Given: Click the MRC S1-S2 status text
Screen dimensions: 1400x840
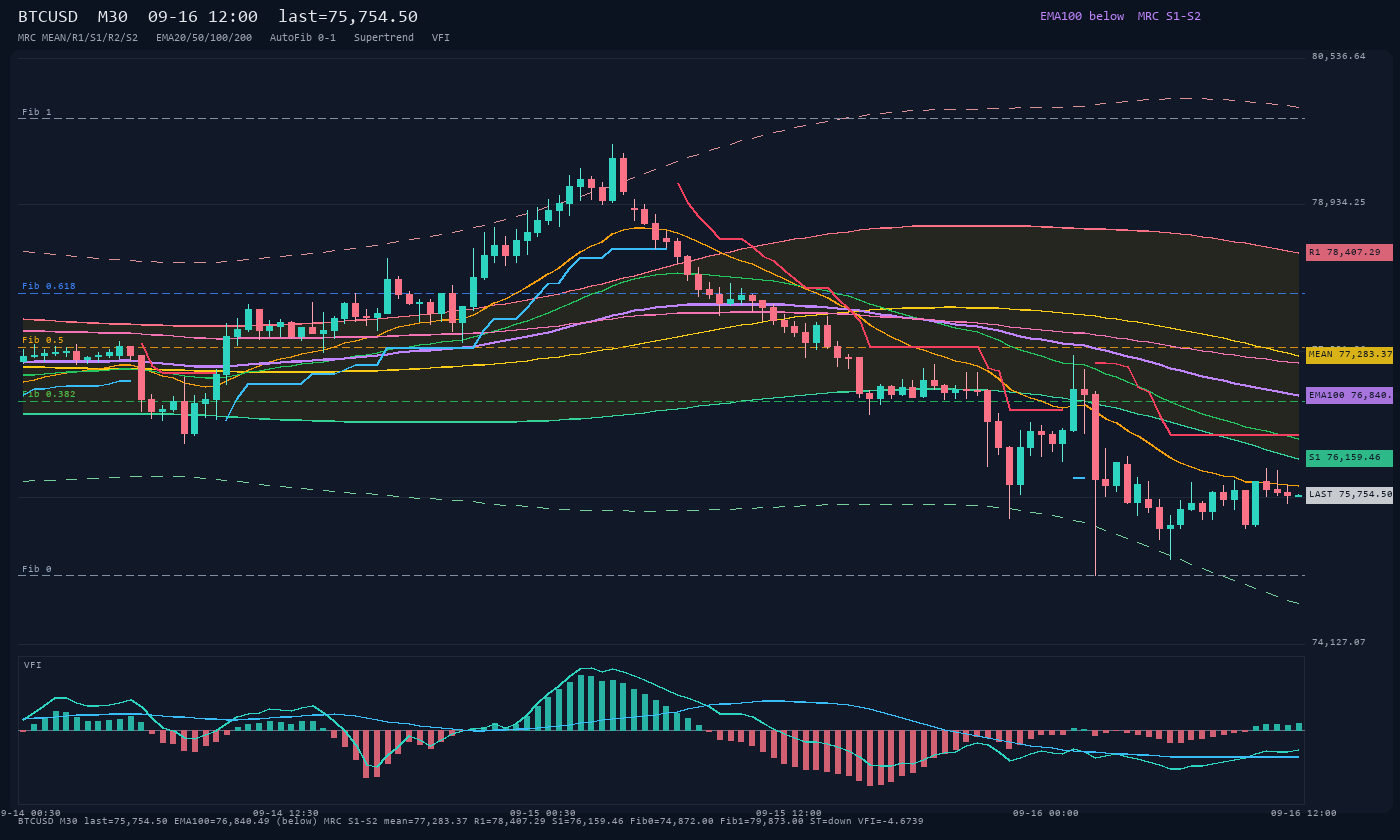Looking at the screenshot, I should pos(1169,16).
